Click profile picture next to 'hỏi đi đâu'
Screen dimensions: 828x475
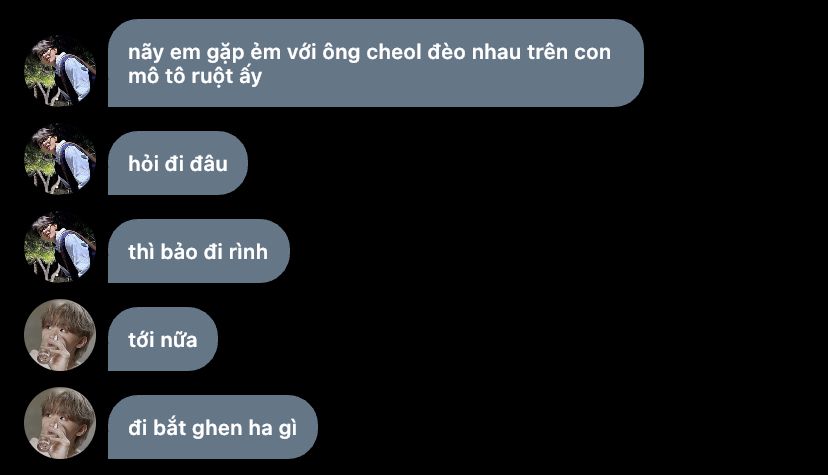[x=60, y=159]
